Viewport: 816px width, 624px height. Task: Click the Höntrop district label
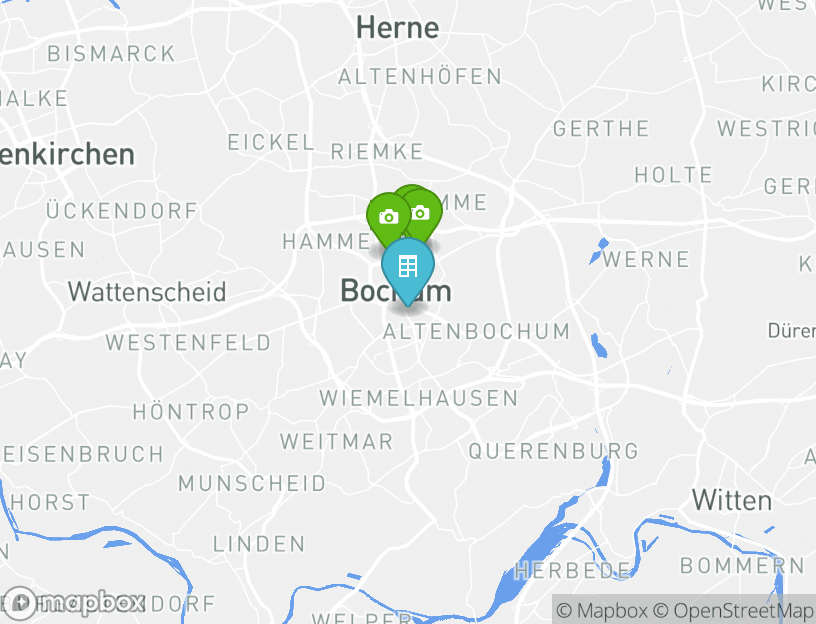point(191,412)
